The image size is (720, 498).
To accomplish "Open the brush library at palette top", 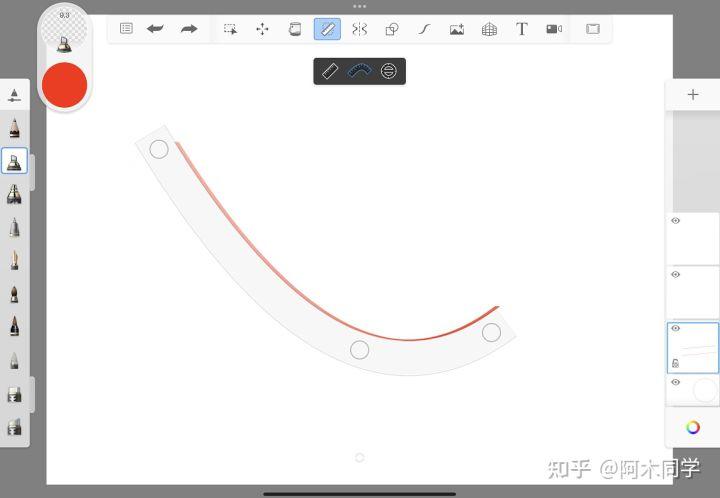I will click(x=14, y=95).
